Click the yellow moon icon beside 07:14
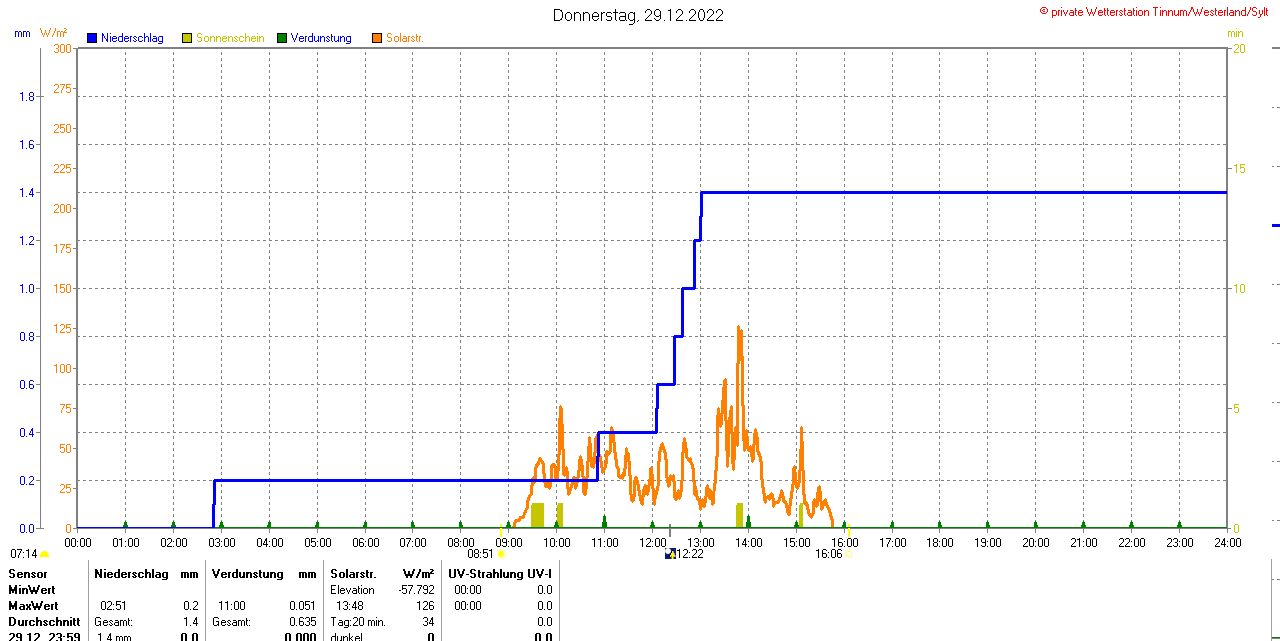This screenshot has height=641, width=1280. [45, 553]
